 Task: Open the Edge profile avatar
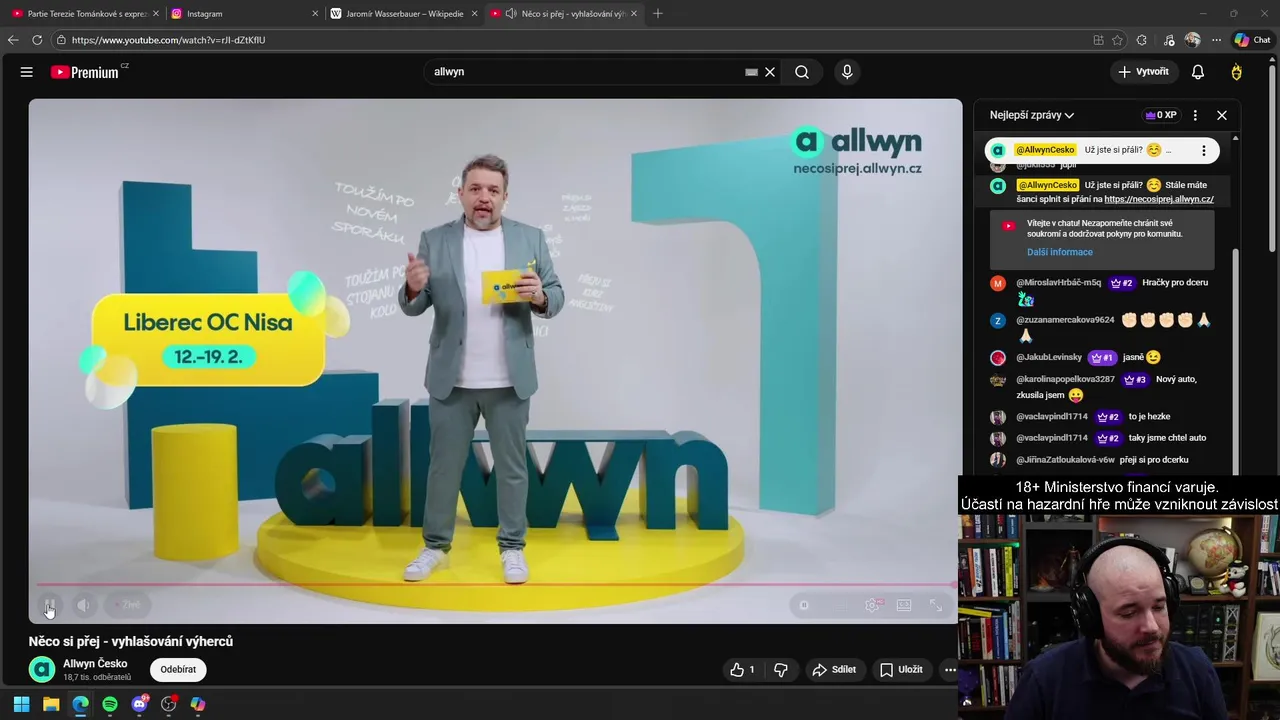point(1192,40)
